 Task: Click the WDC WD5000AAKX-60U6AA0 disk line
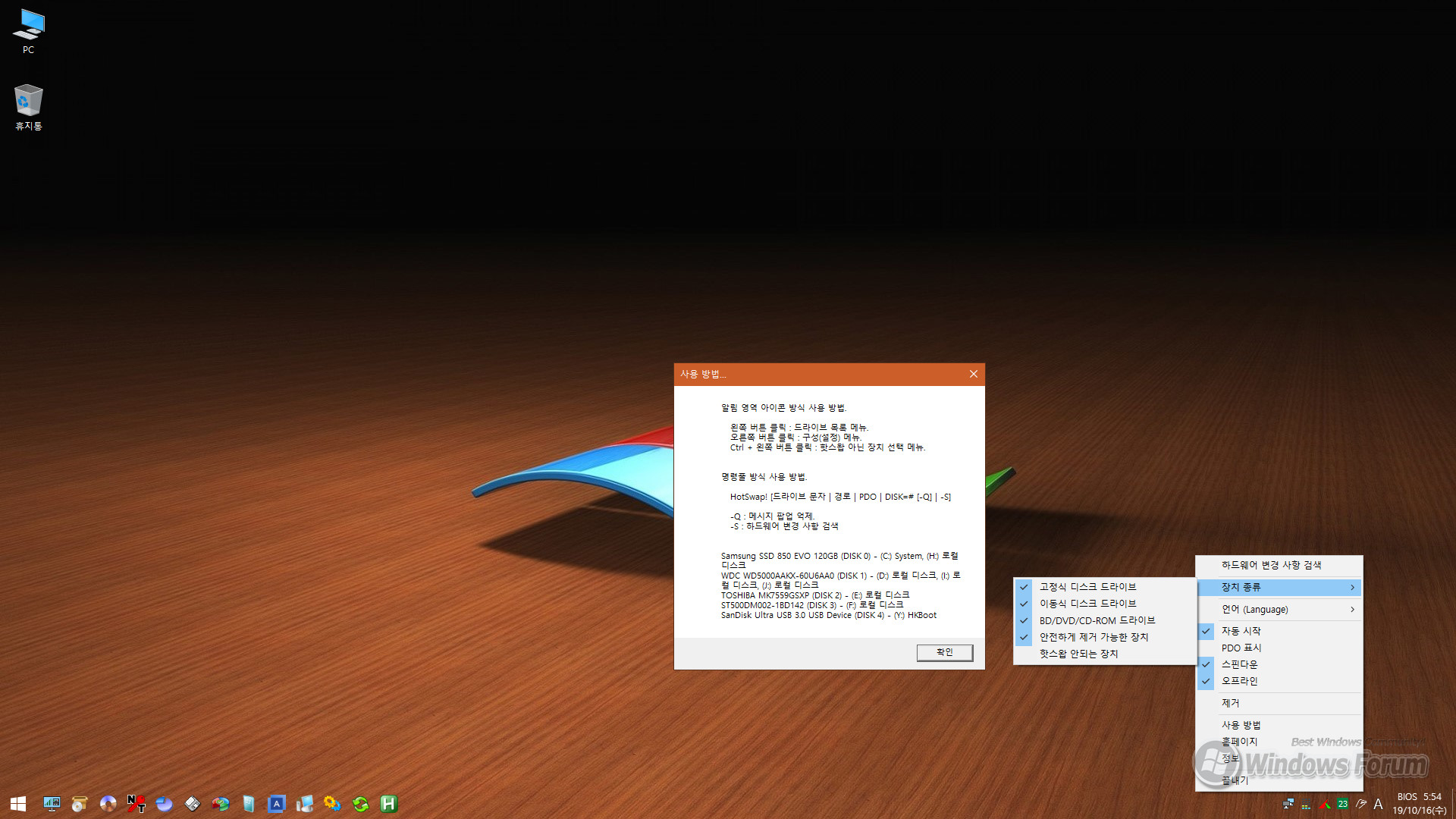click(x=840, y=580)
